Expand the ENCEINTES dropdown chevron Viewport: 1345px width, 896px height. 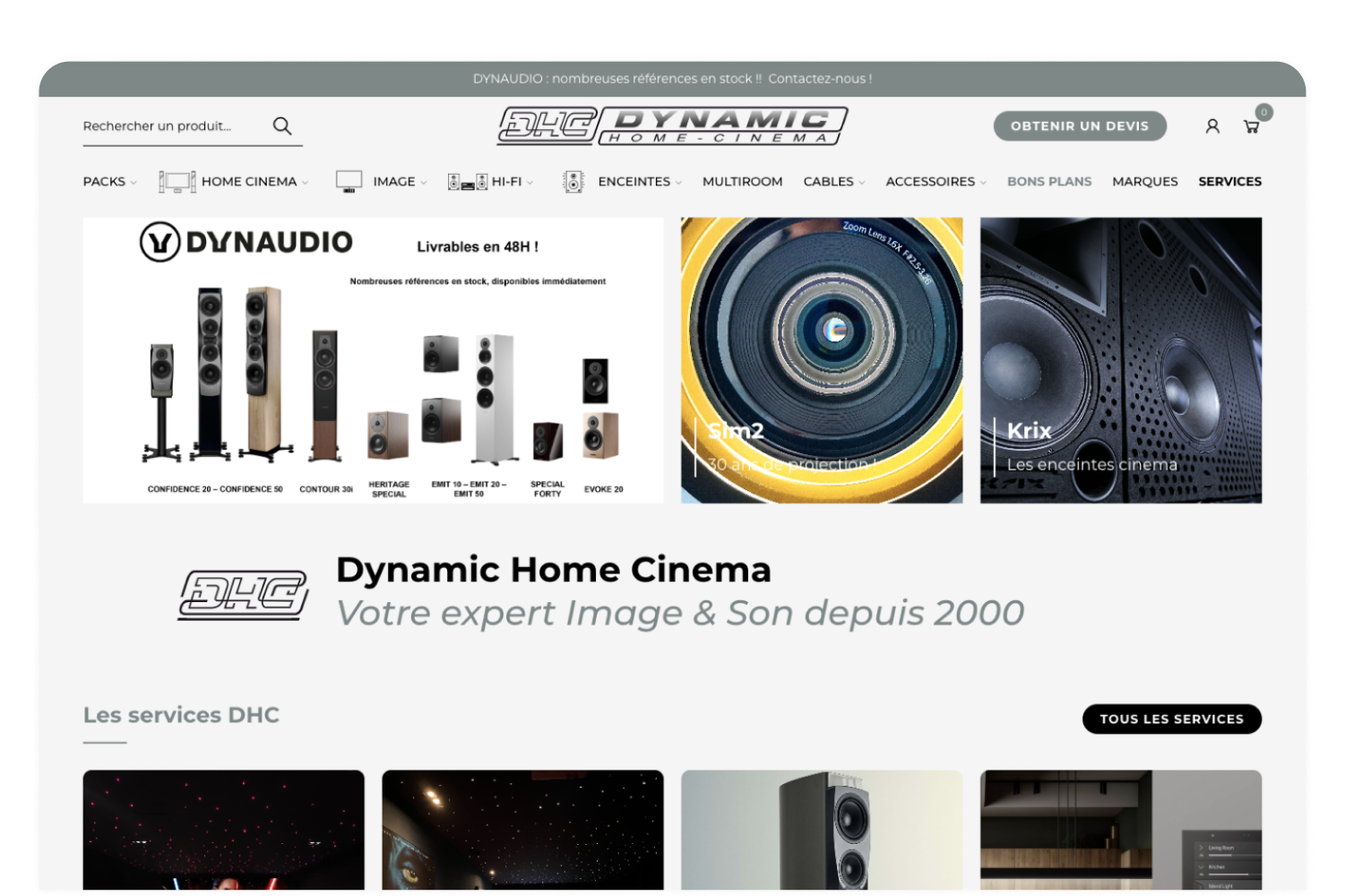click(x=678, y=183)
